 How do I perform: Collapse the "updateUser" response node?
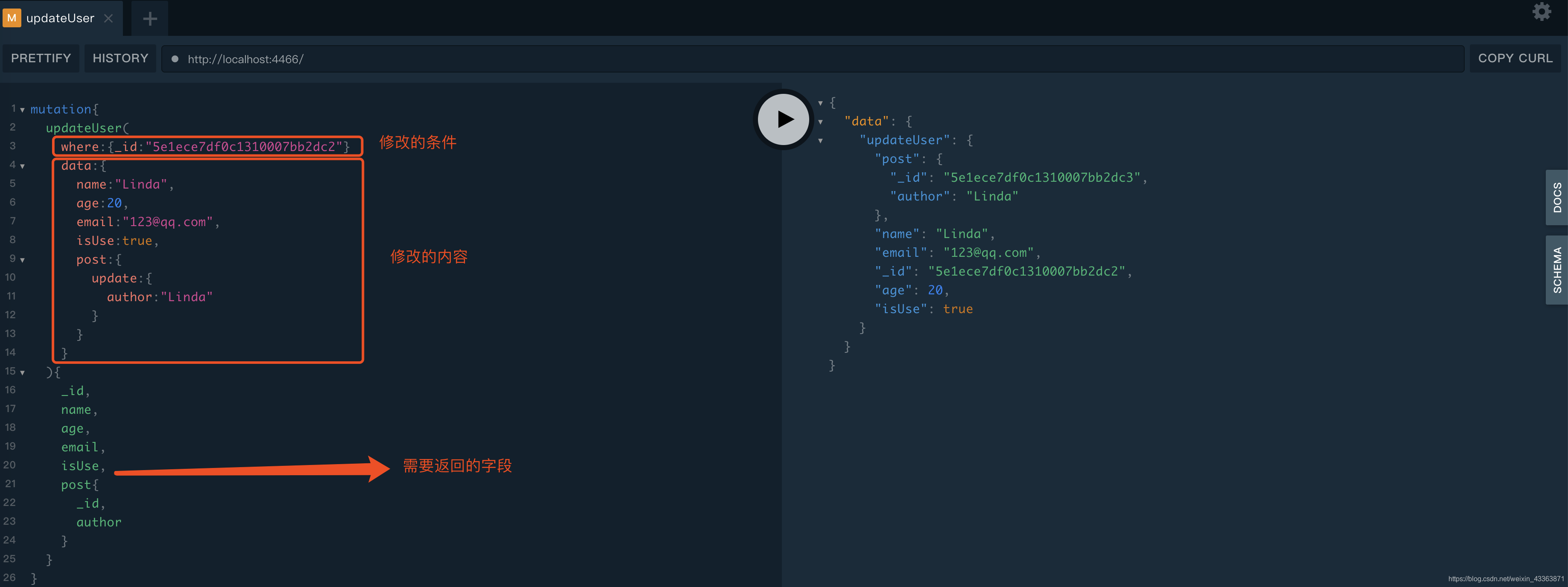[x=820, y=140]
